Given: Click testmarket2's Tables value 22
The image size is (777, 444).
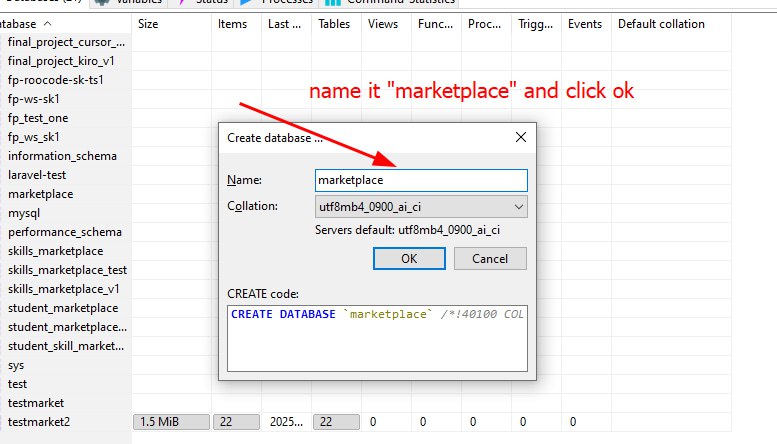Looking at the screenshot, I should coord(336,422).
